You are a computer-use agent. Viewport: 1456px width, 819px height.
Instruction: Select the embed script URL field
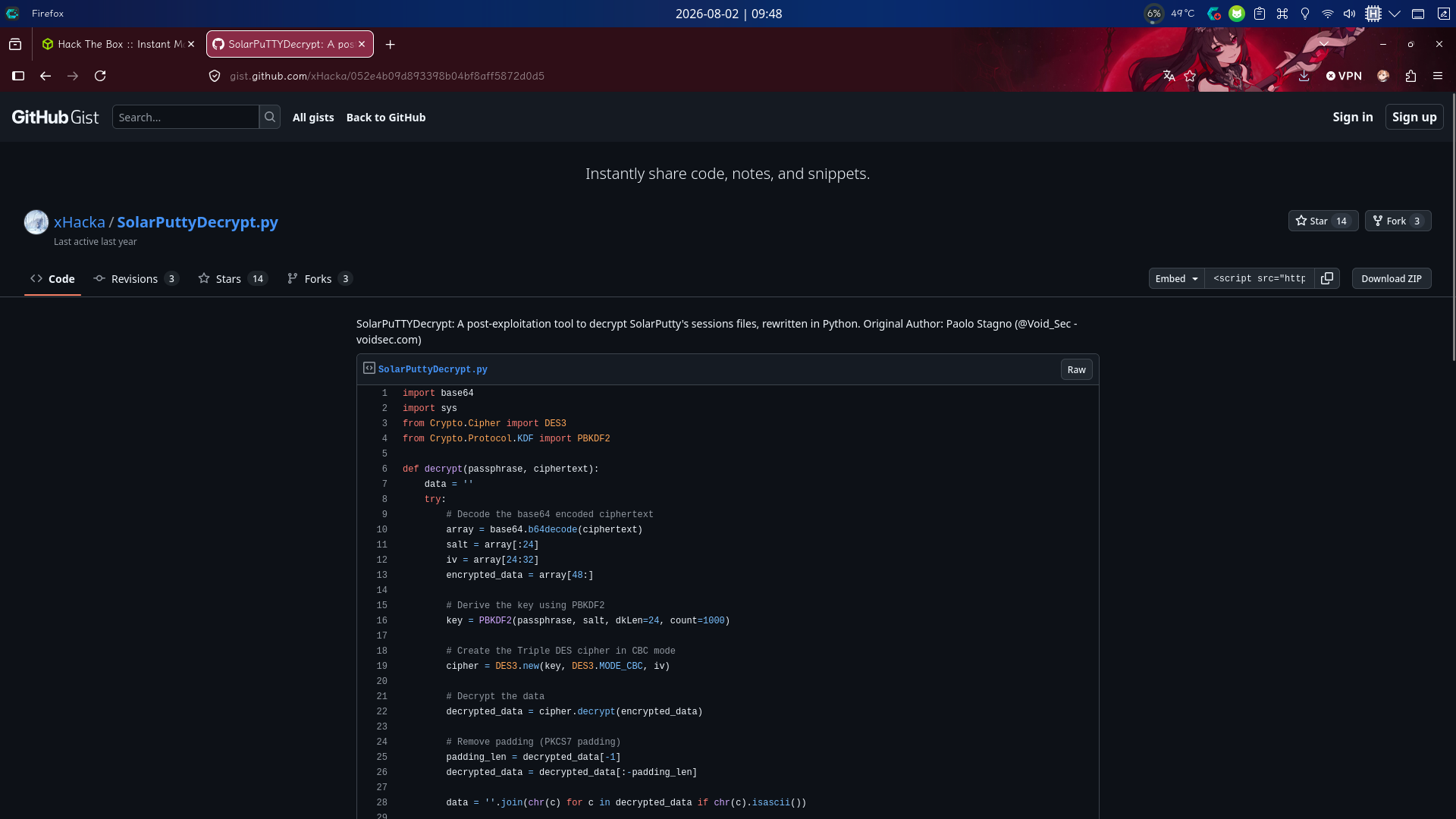coord(1259,278)
